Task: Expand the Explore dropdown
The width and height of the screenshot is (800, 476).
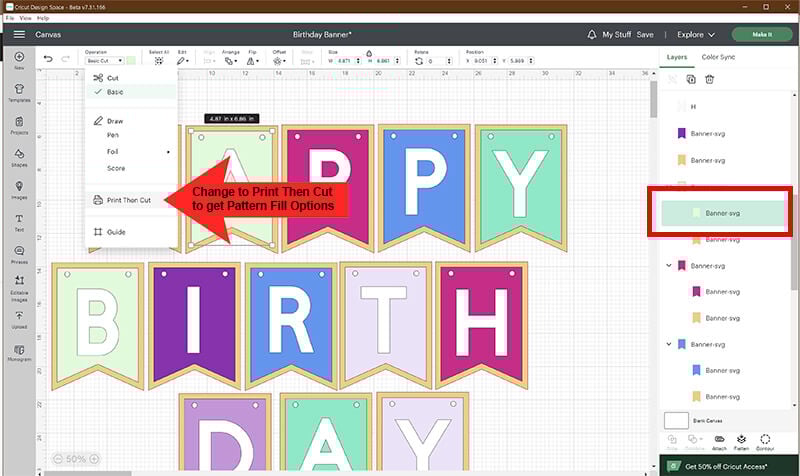Action: coord(696,34)
